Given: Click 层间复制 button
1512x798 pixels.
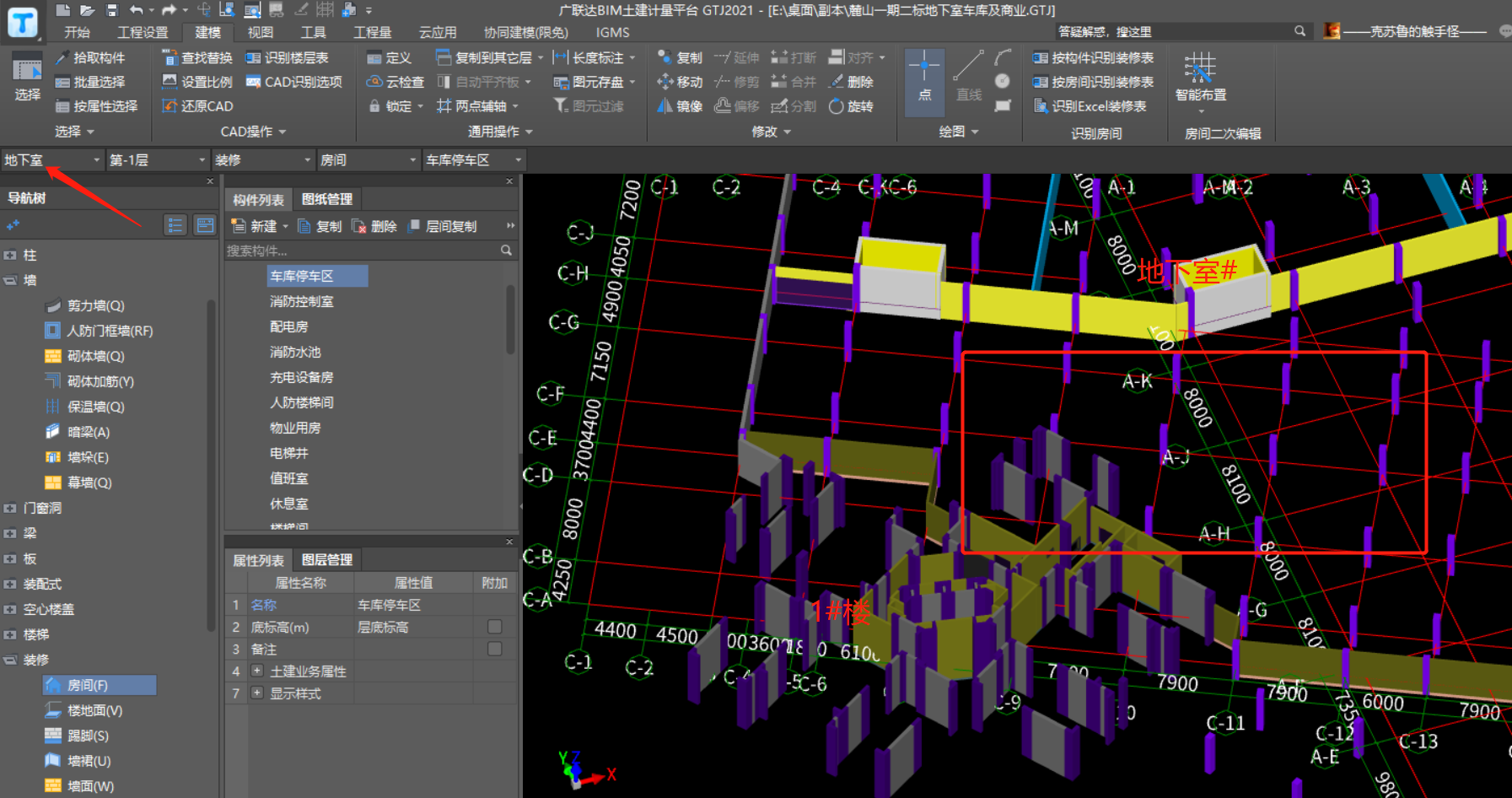Looking at the screenshot, I should pos(443,226).
